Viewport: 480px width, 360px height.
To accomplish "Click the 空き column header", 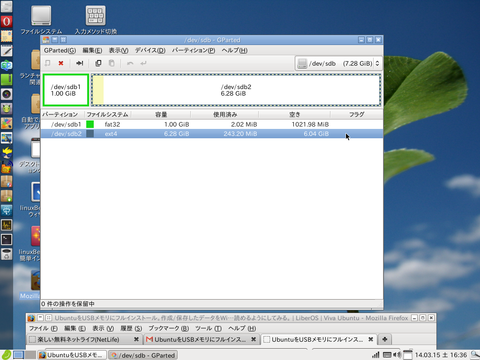I will 295,115.
